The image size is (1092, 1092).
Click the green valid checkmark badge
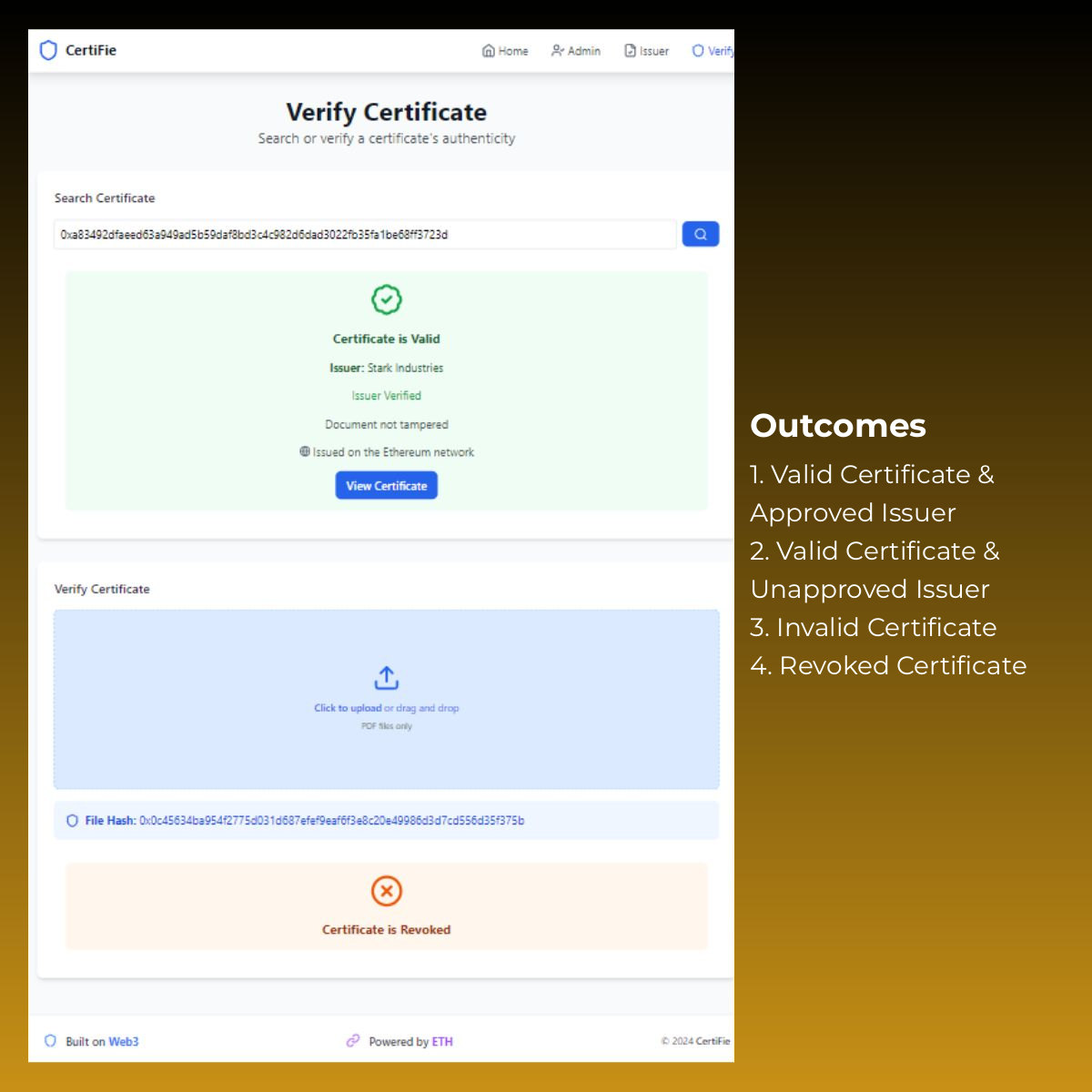point(387,299)
